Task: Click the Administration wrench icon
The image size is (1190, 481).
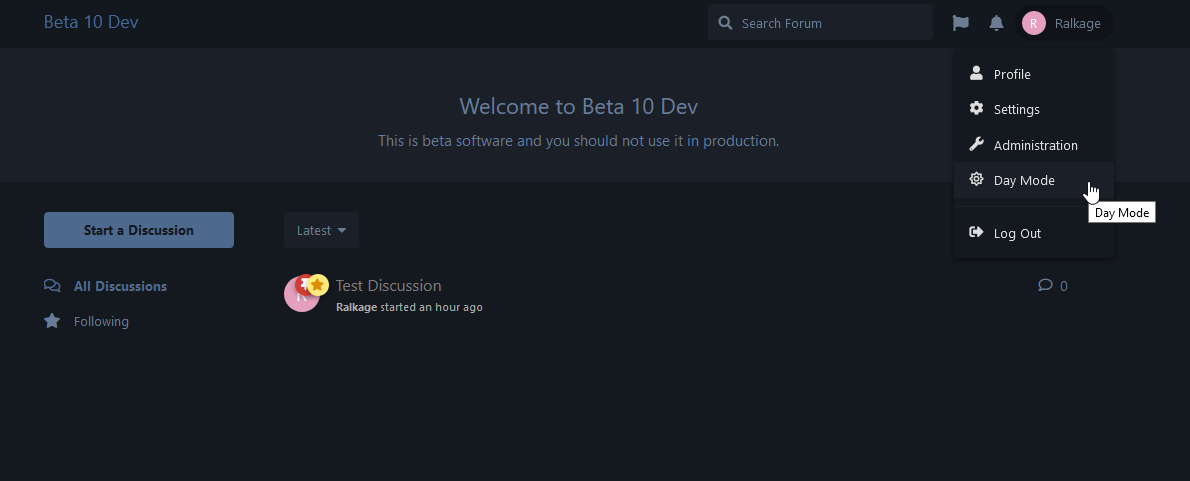Action: click(x=977, y=145)
